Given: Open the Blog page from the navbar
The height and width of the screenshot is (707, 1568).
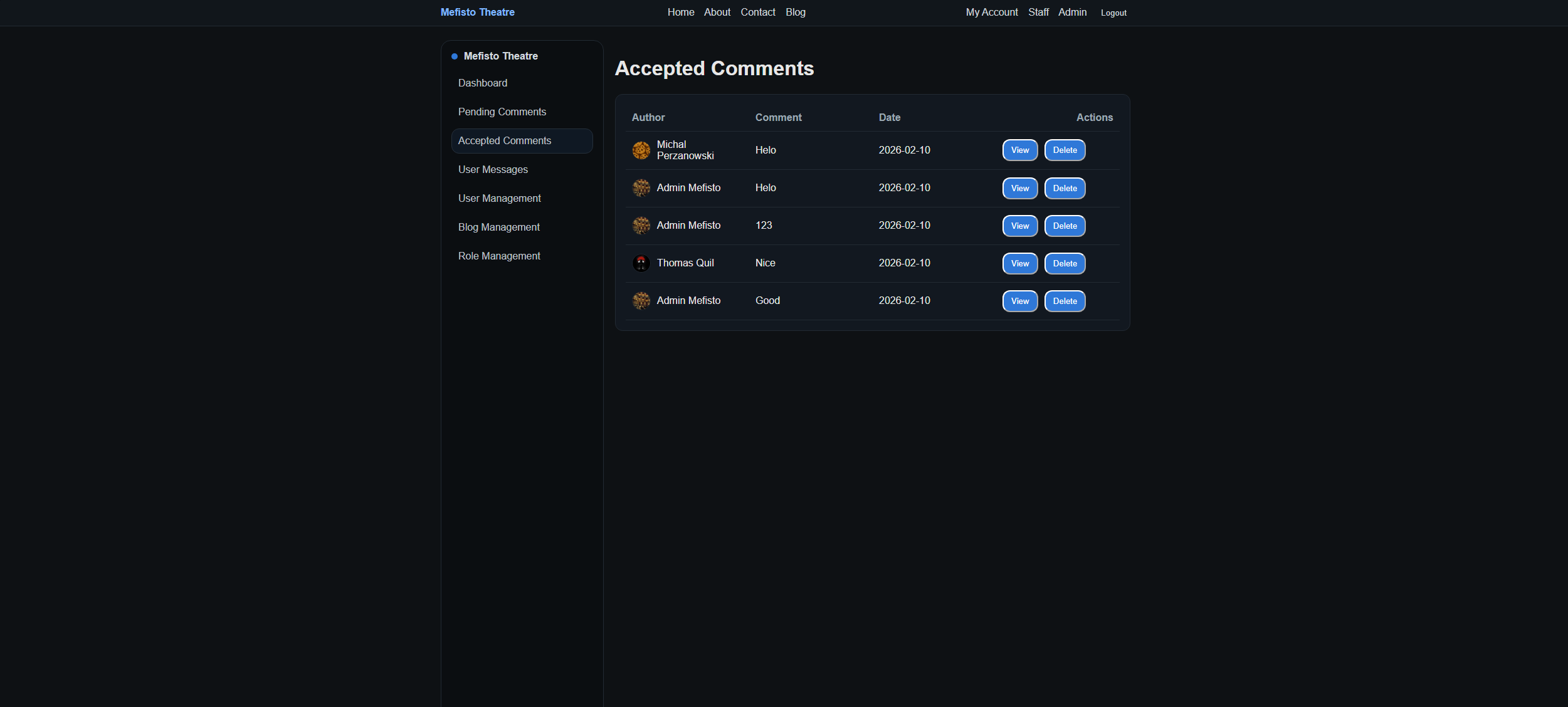Looking at the screenshot, I should tap(795, 12).
